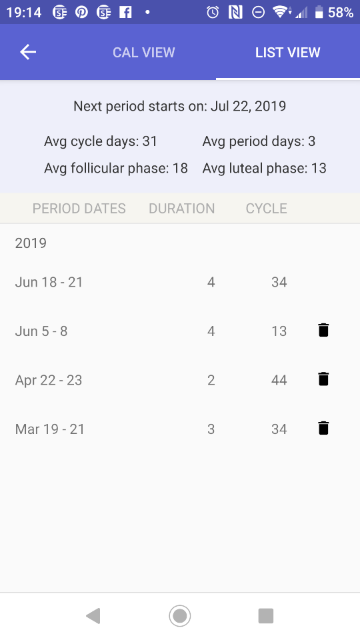Open the Jun 5 - 8 period row
The height and width of the screenshot is (640, 360).
pos(180,331)
